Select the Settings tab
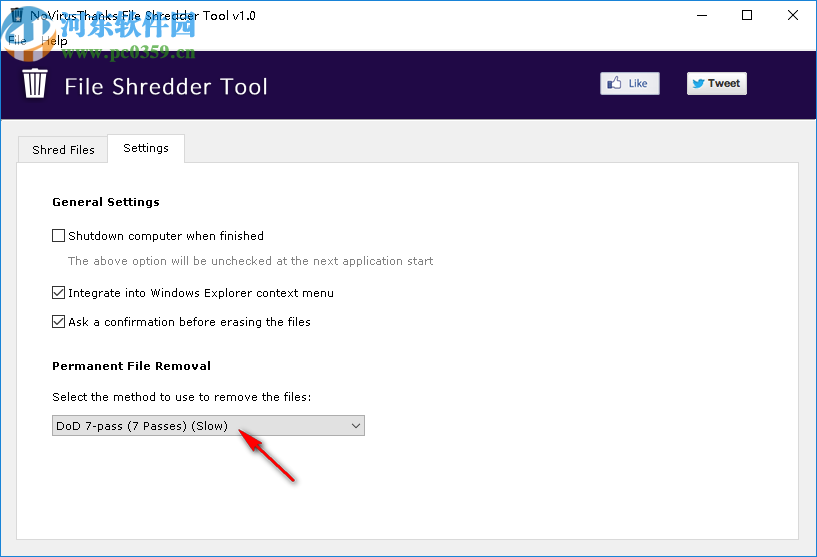Viewport: 817px width, 557px height. [146, 148]
